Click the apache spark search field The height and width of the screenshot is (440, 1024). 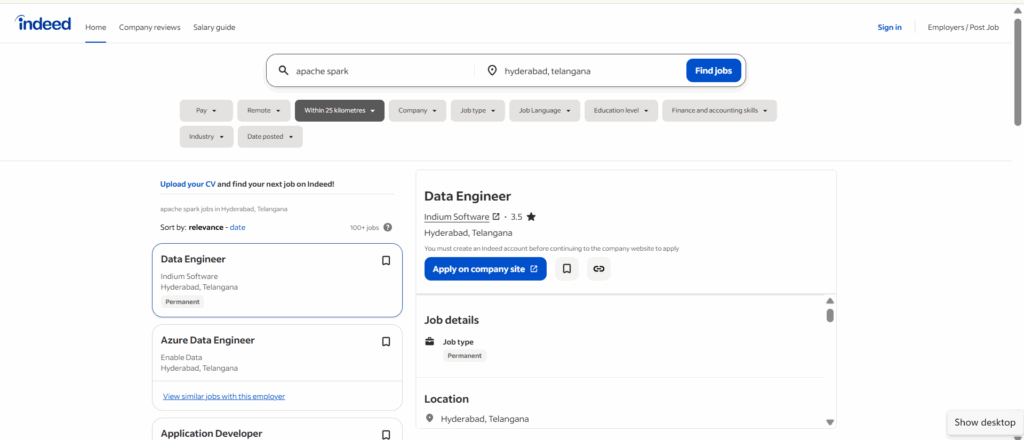click(380, 71)
